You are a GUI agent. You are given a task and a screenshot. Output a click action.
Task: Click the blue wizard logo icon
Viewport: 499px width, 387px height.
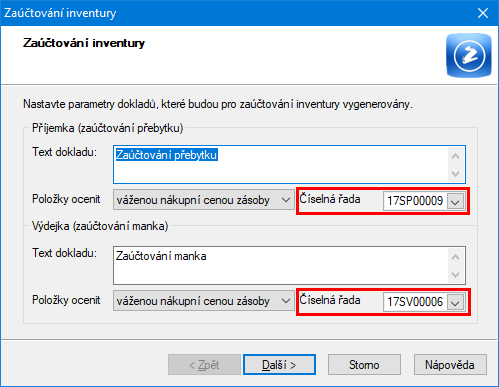(x=469, y=55)
